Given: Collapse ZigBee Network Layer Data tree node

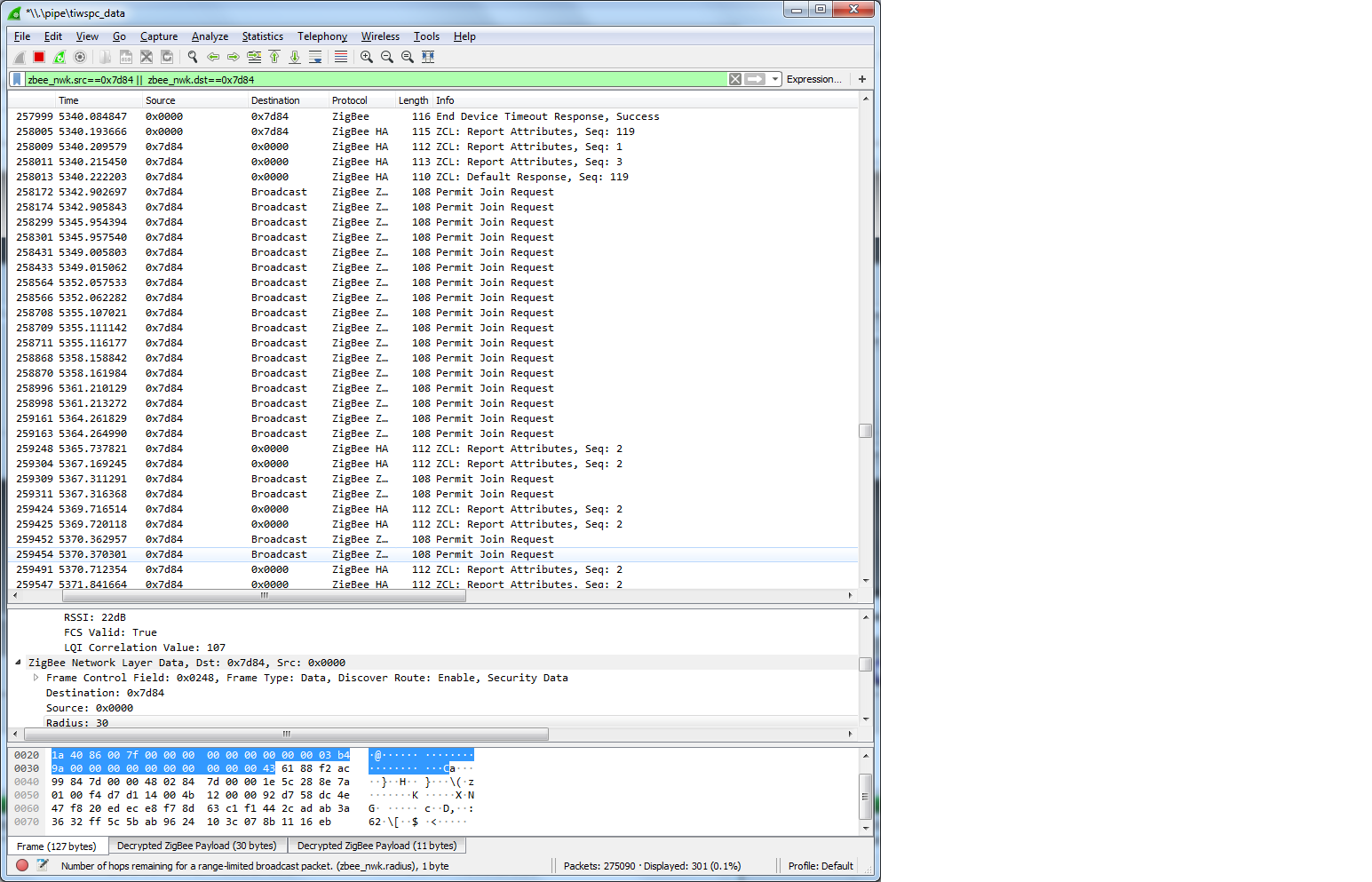Looking at the screenshot, I should tap(19, 663).
